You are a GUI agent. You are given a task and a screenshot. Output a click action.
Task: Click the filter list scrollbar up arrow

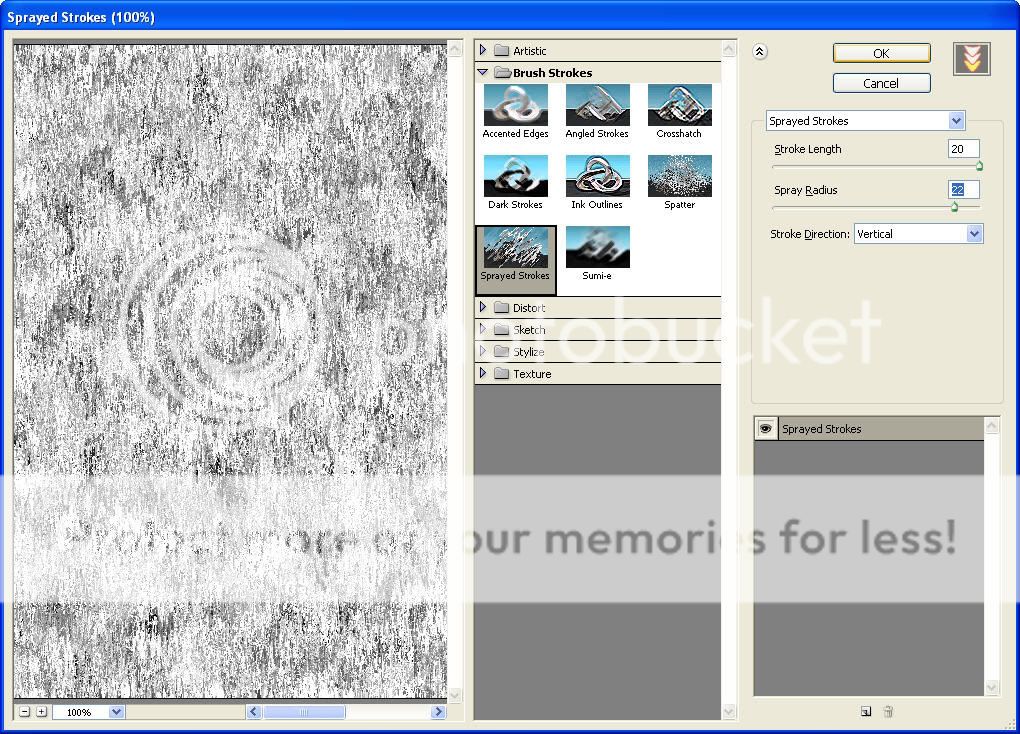729,49
